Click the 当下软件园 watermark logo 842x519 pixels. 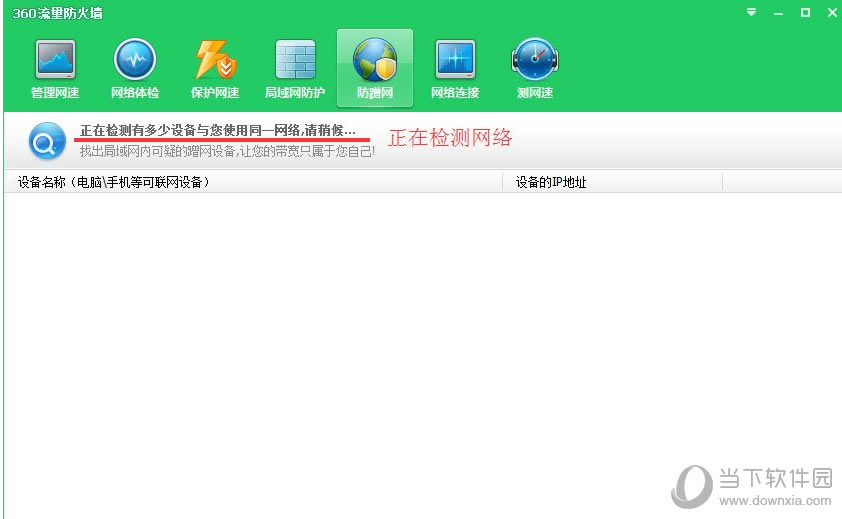click(x=752, y=487)
